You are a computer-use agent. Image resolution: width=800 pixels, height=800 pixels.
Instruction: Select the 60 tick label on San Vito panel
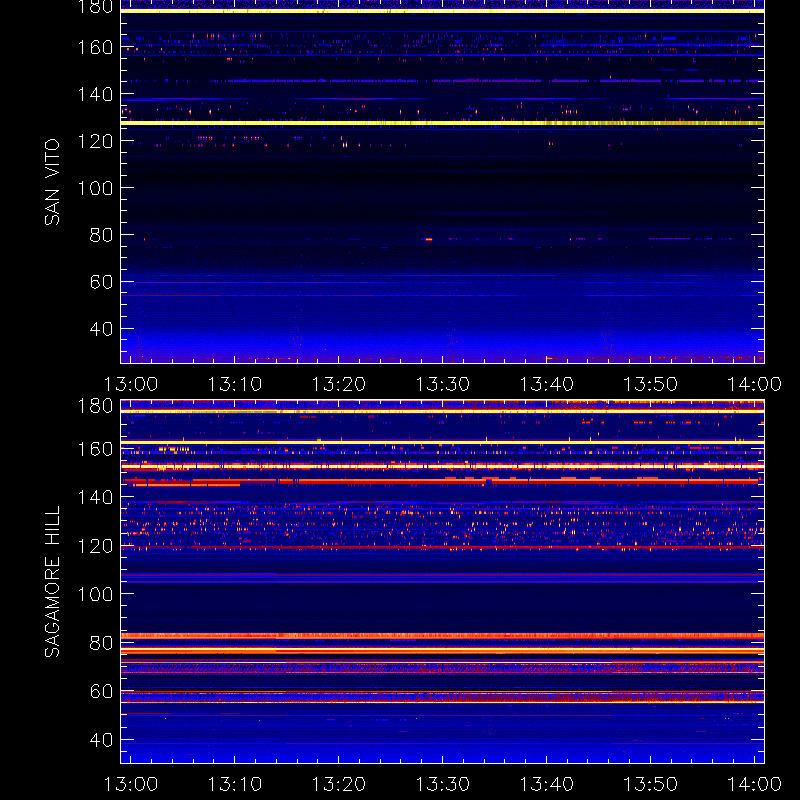coord(101,282)
